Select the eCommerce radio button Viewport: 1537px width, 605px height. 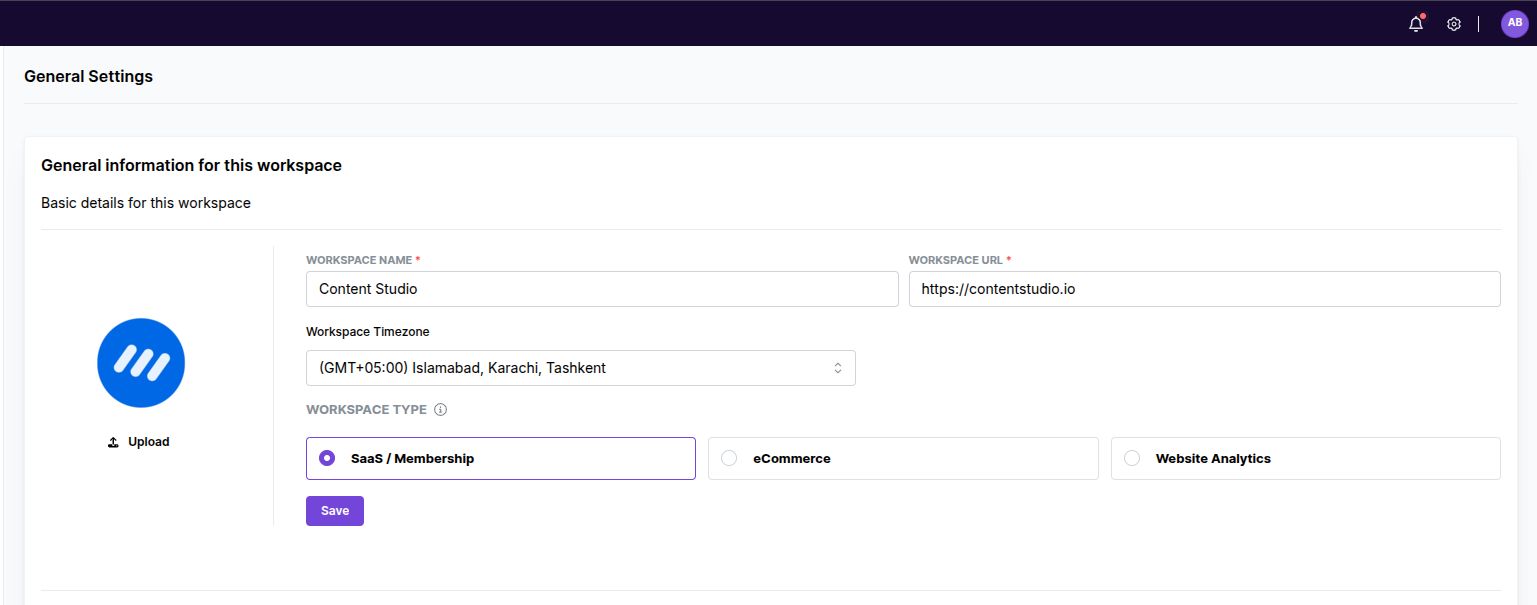click(x=728, y=458)
